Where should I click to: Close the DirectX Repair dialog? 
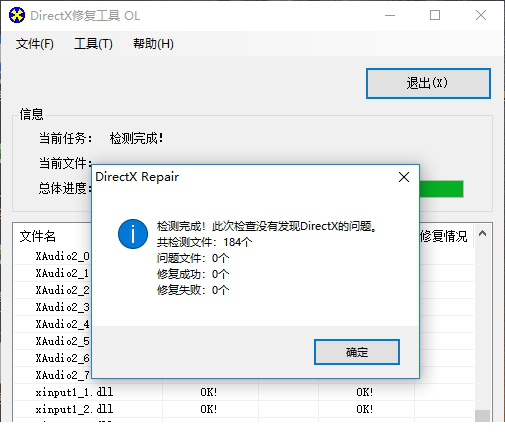coord(404,177)
